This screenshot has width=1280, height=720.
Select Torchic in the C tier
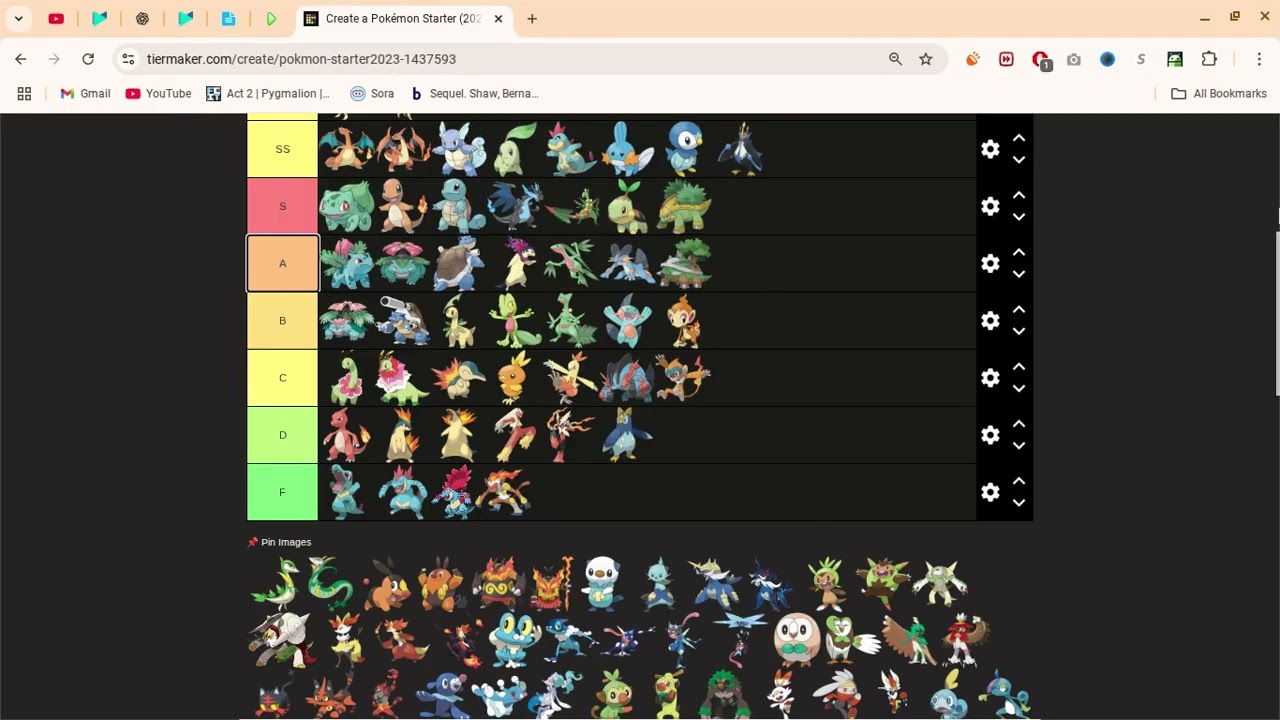pos(515,378)
